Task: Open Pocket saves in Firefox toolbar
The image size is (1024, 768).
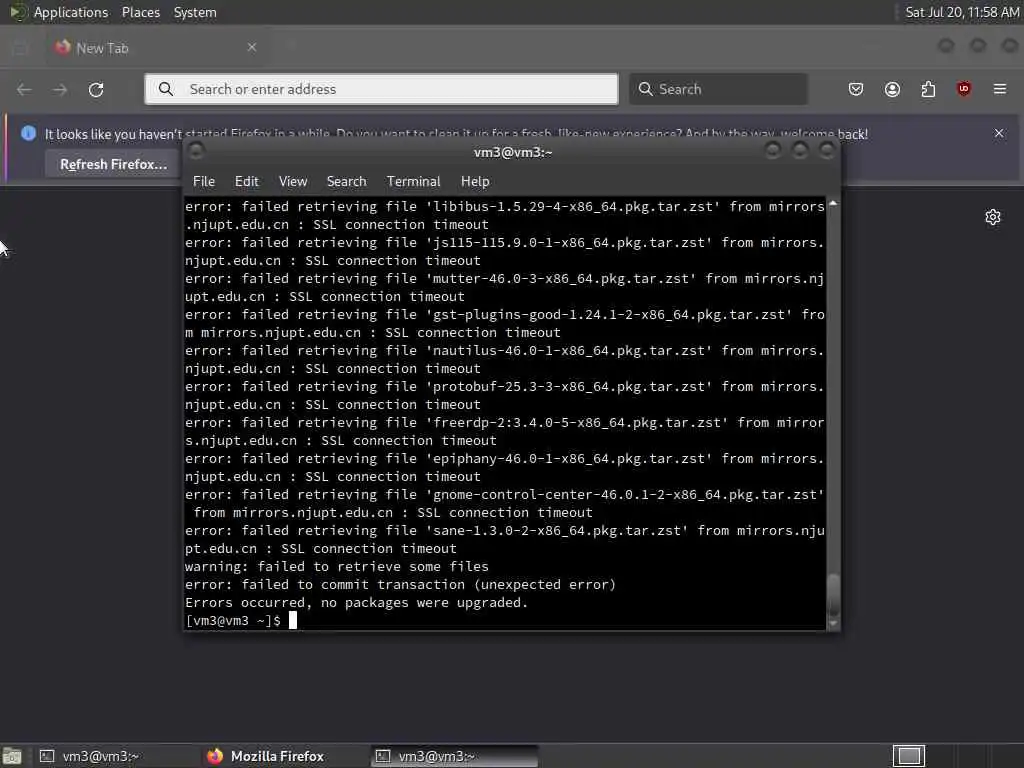Action: pyautogui.click(x=856, y=89)
